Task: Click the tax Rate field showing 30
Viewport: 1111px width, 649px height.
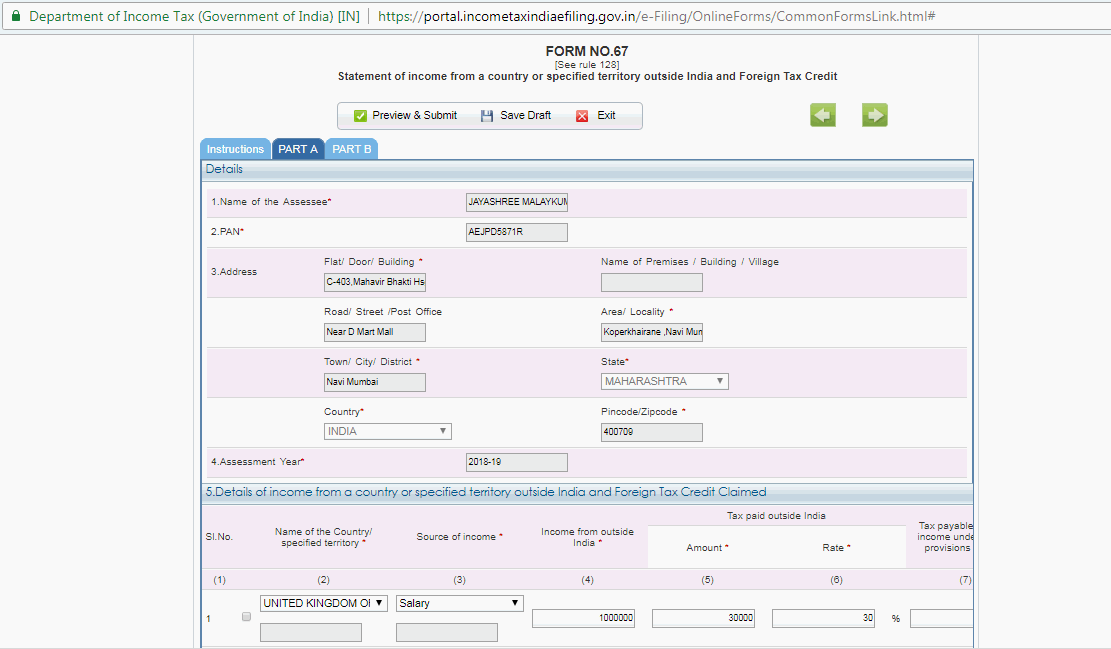Action: pyautogui.click(x=824, y=619)
